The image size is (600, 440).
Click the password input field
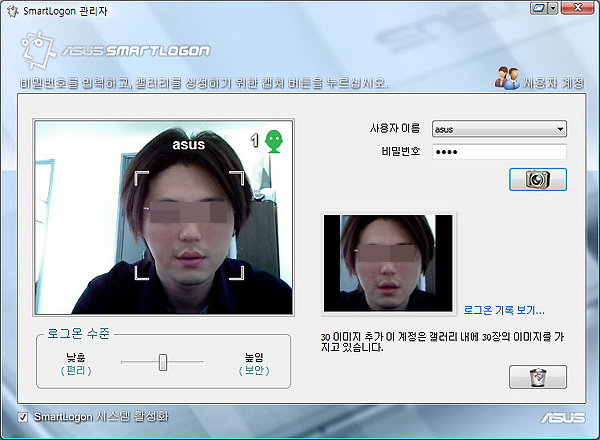tap(499, 152)
